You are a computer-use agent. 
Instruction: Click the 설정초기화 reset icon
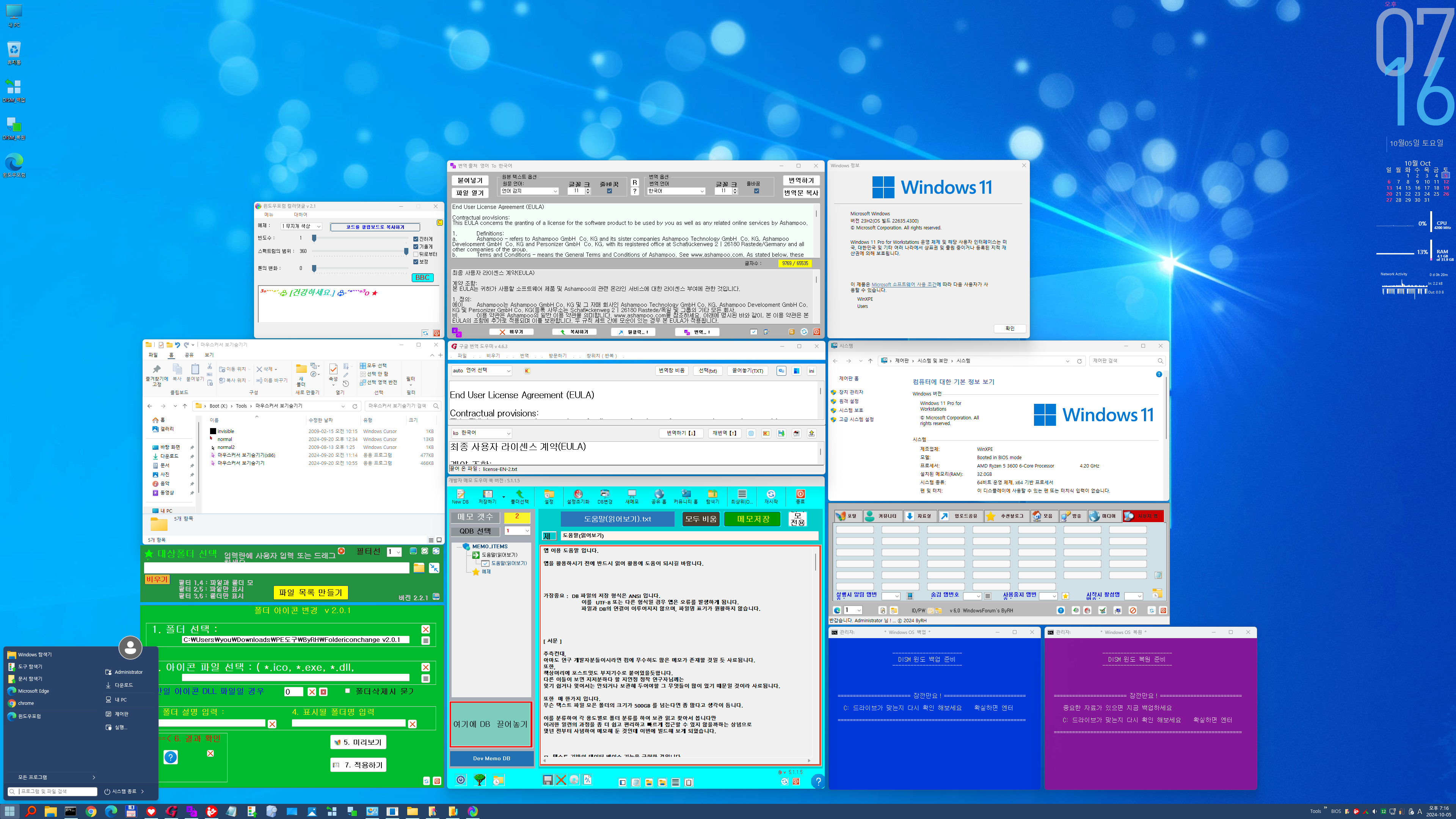[577, 496]
